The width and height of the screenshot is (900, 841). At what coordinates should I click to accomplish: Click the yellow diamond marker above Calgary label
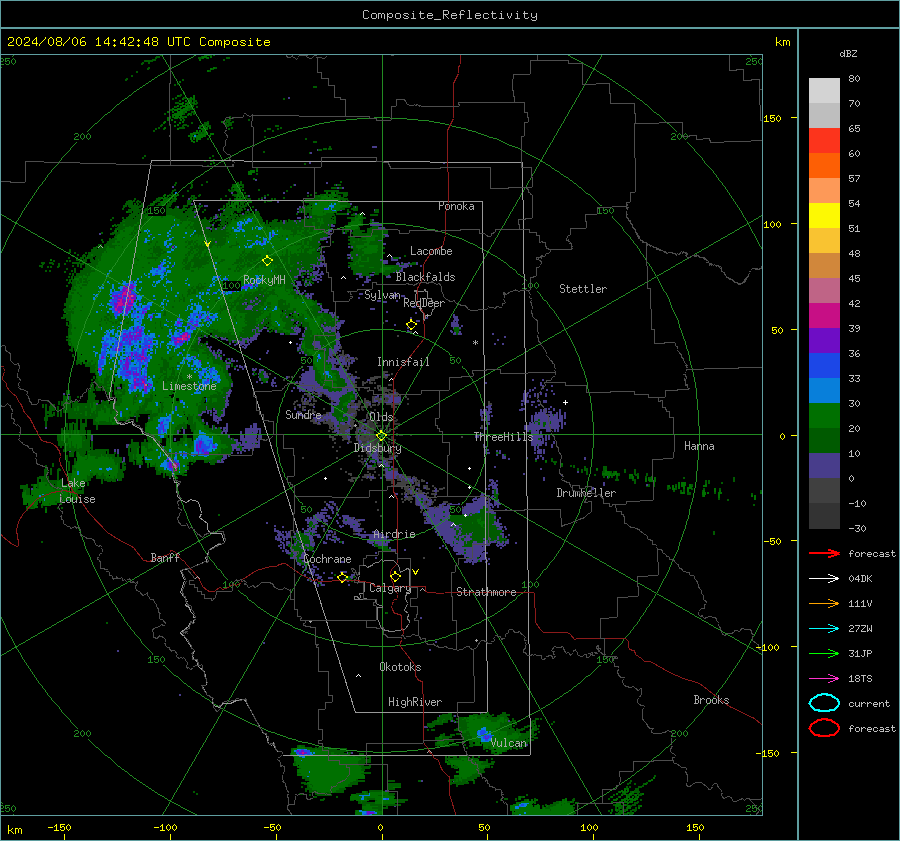pyautogui.click(x=395, y=576)
